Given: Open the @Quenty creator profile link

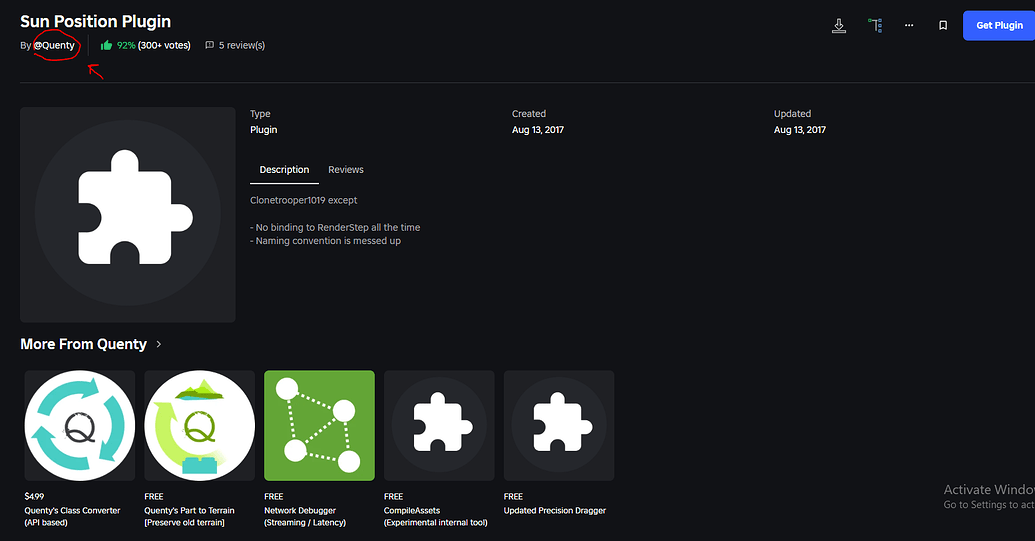Looking at the screenshot, I should pyautogui.click(x=54, y=46).
